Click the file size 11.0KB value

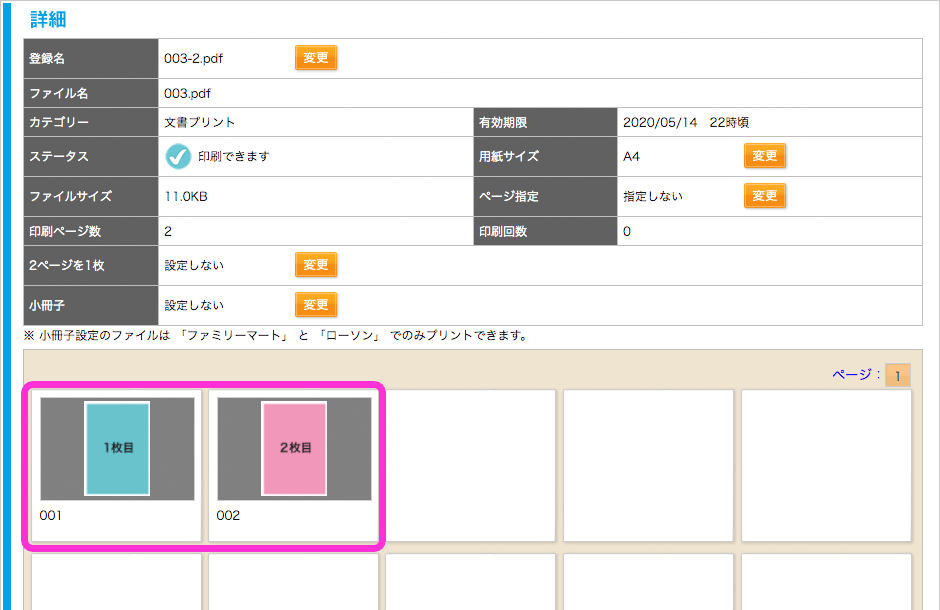(x=186, y=197)
